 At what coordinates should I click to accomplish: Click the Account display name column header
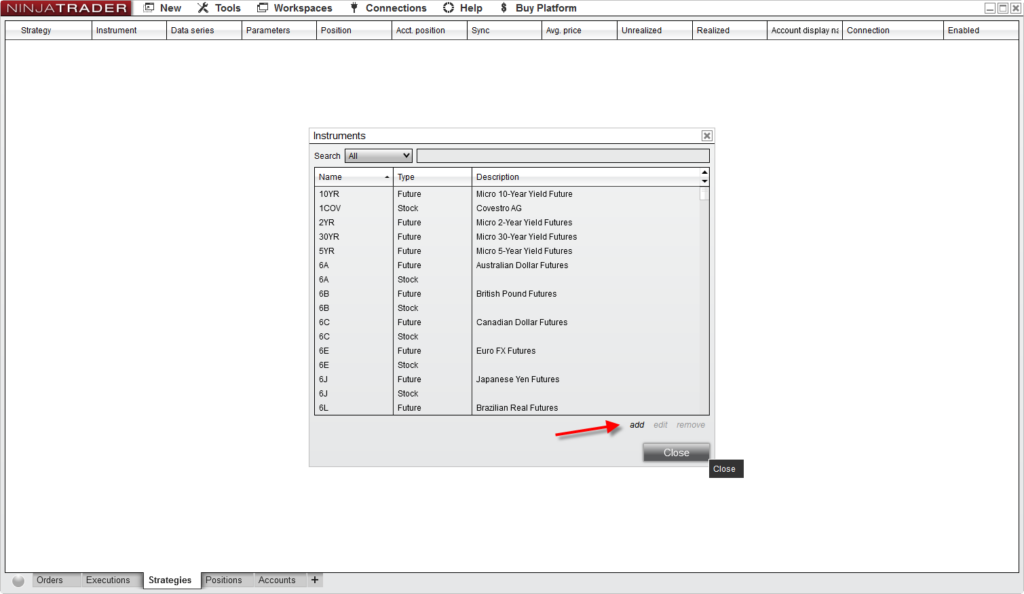[x=805, y=30]
